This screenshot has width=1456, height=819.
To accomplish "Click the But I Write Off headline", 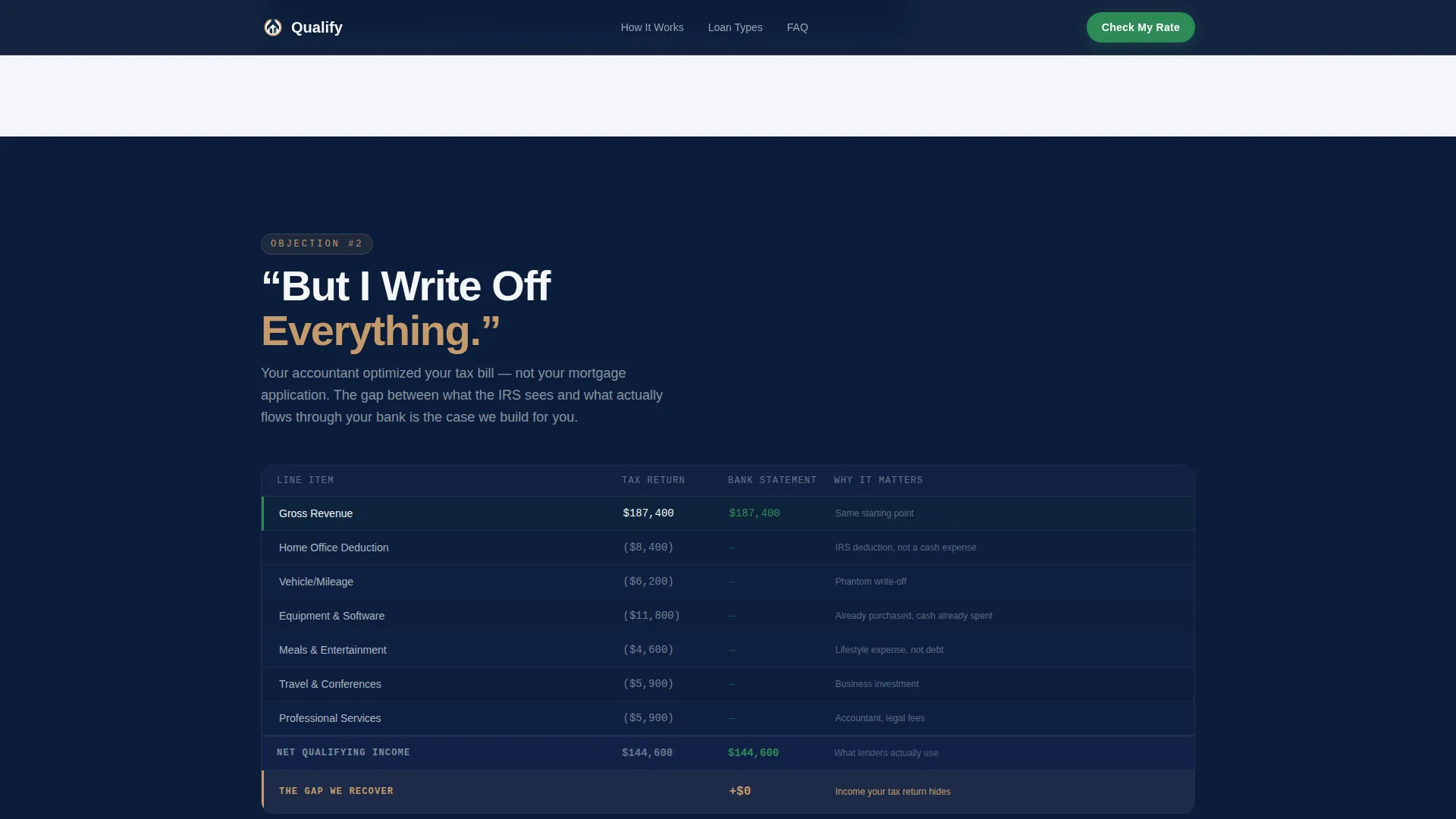I will pos(406,287).
